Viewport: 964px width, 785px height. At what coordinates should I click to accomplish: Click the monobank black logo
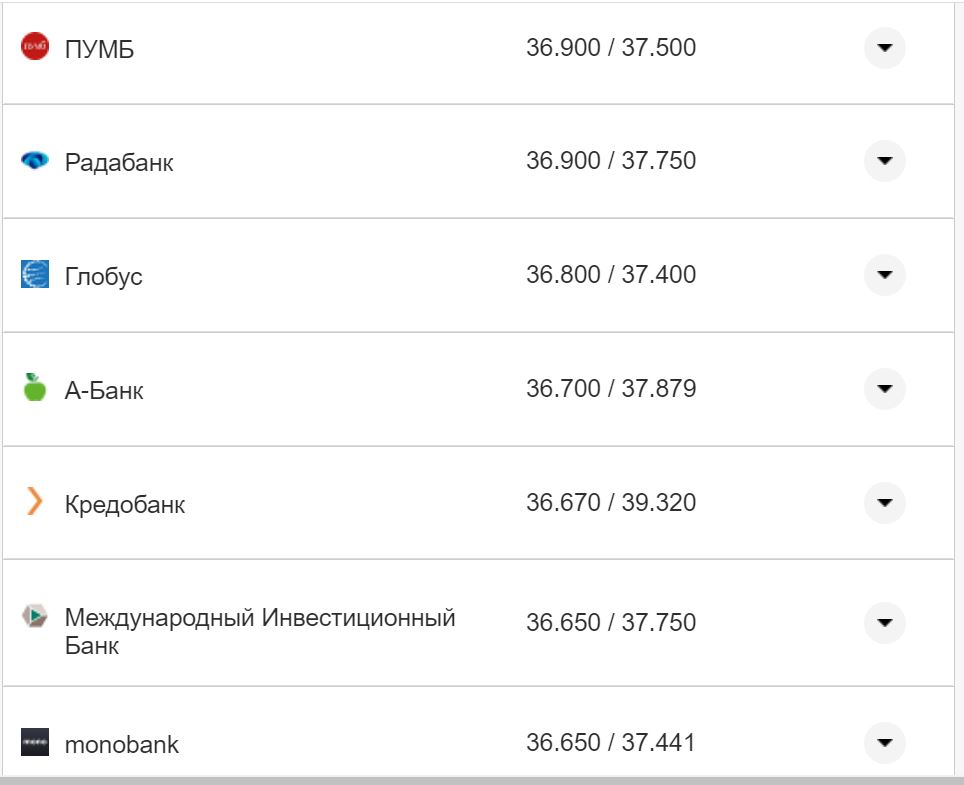coord(35,742)
